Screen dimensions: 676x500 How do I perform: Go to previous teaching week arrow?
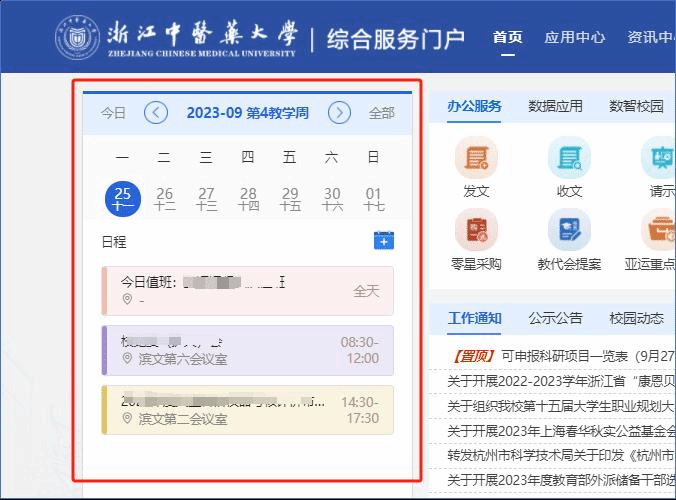point(156,113)
